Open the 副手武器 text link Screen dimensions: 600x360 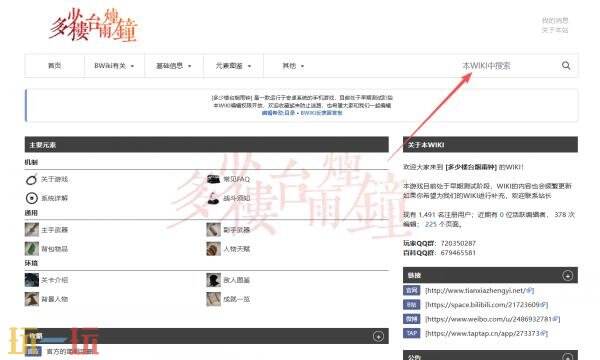236,230
